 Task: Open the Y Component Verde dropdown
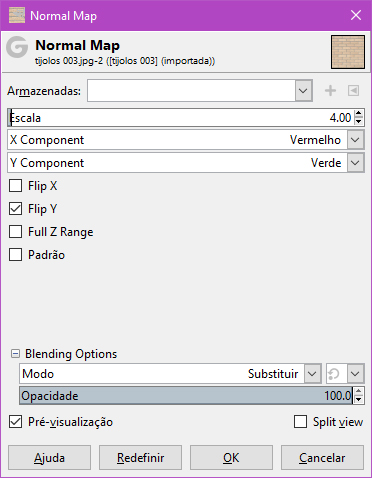click(355, 163)
